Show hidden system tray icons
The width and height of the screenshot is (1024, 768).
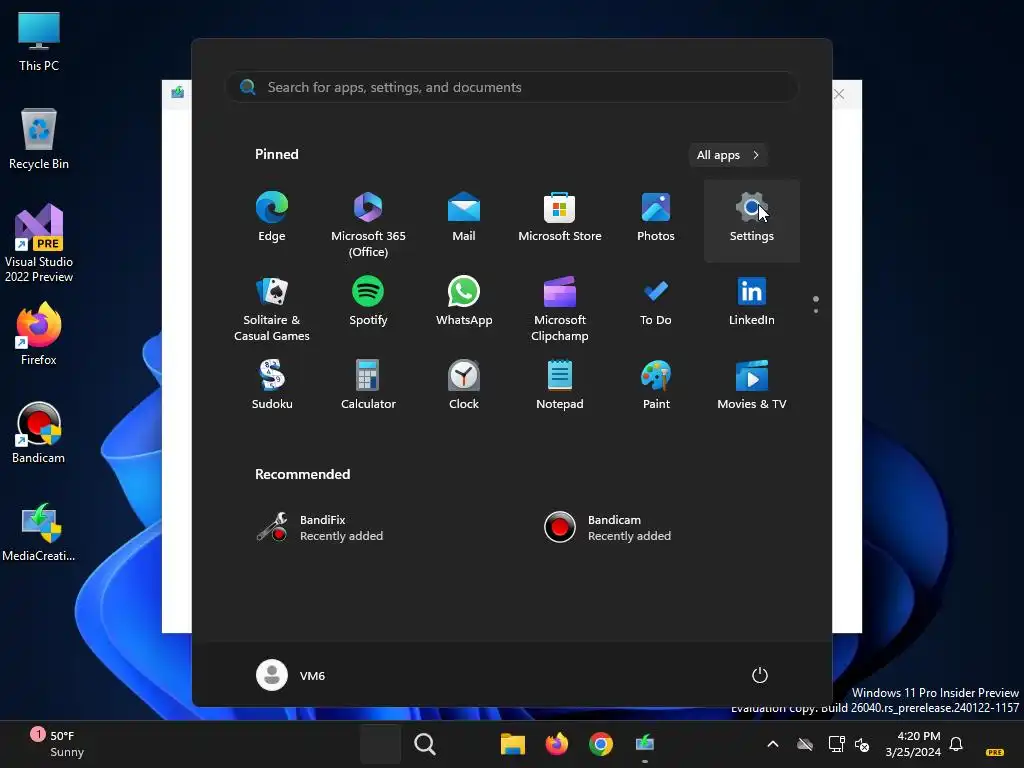click(x=773, y=744)
